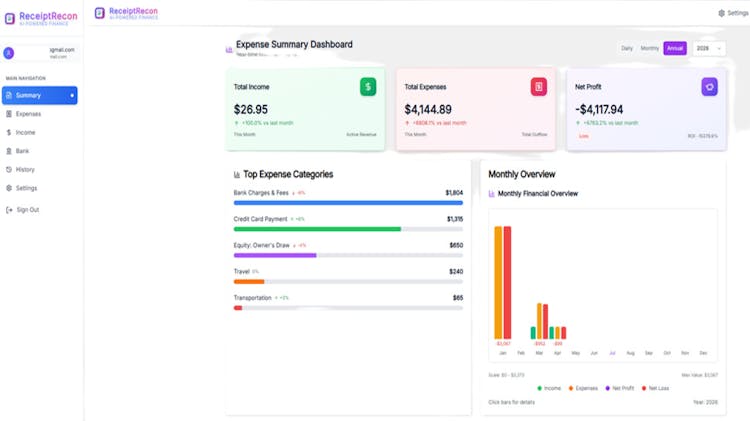Select the Annual period option
The width and height of the screenshot is (750, 421).
(675, 48)
